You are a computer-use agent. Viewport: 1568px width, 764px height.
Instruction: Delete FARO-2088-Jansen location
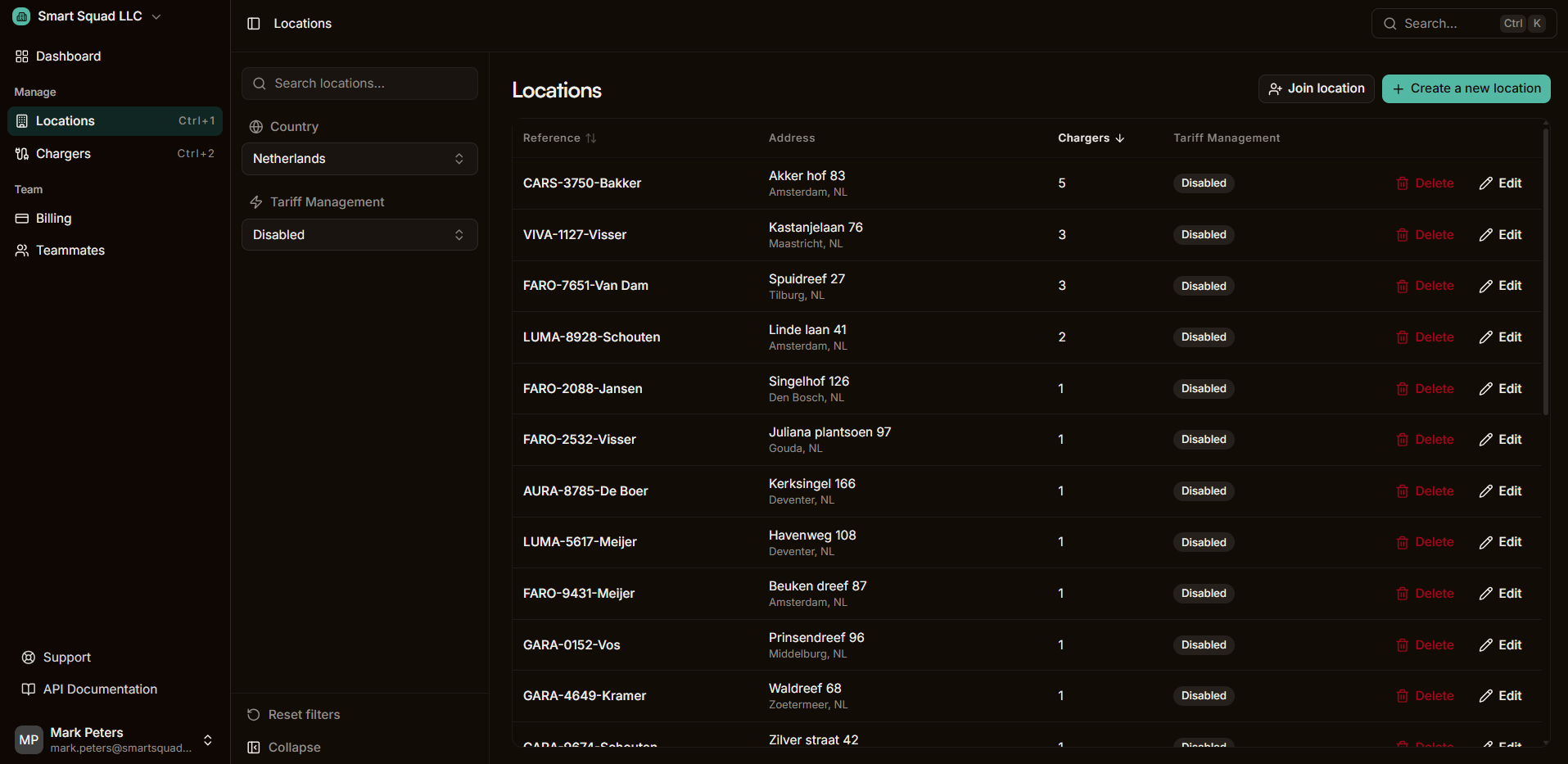click(x=1425, y=389)
